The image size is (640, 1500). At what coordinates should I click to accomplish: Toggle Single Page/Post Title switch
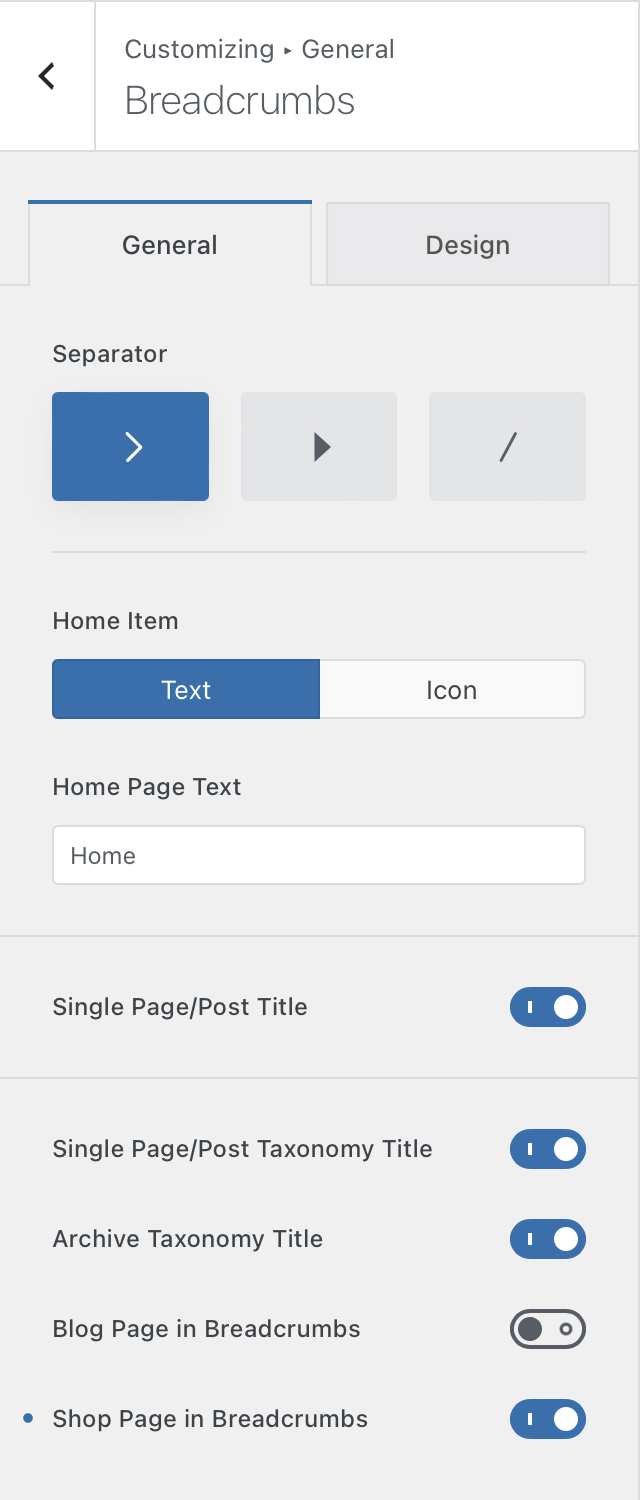(547, 1007)
